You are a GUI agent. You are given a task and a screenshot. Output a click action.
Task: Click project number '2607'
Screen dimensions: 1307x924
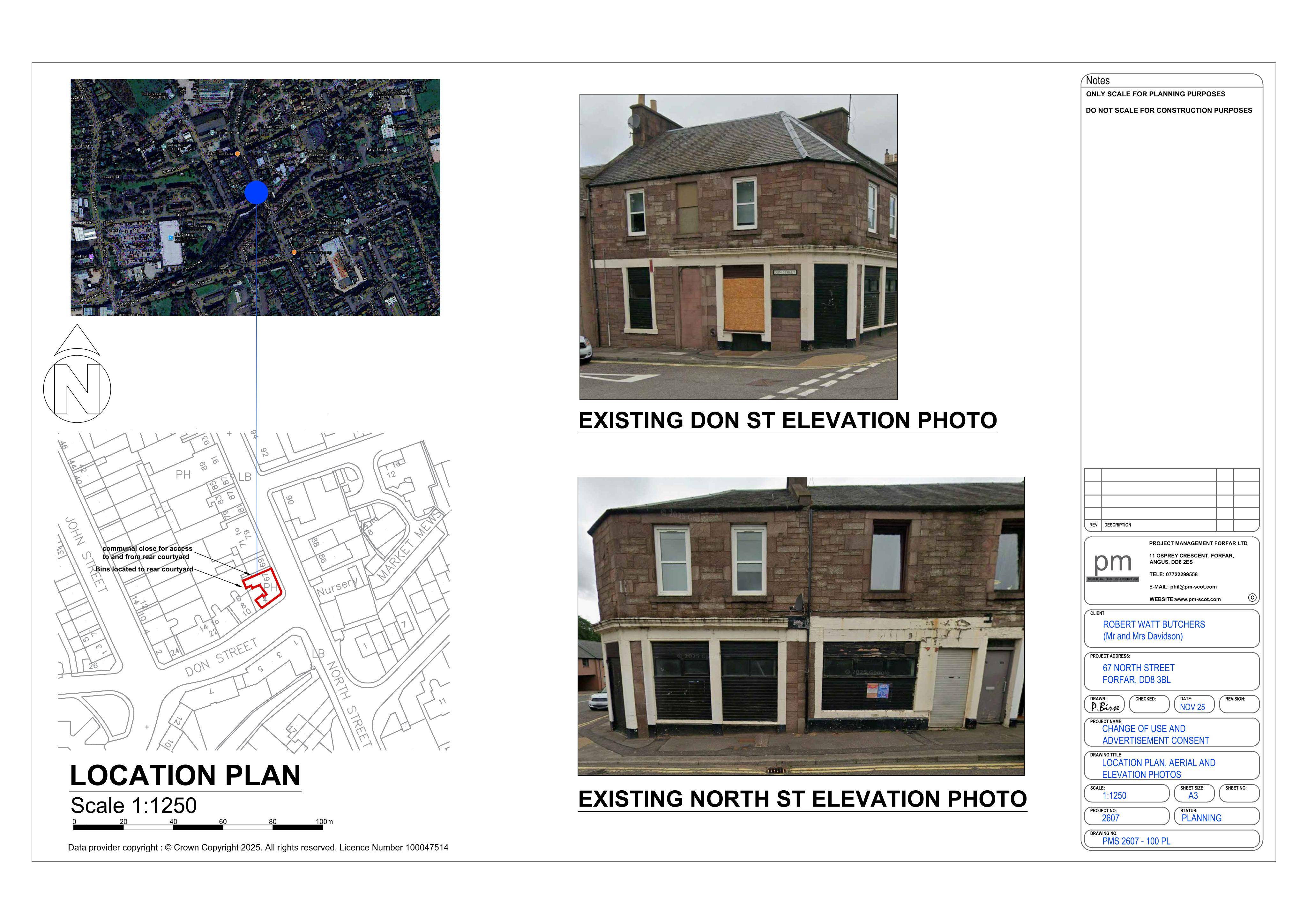(x=1110, y=818)
